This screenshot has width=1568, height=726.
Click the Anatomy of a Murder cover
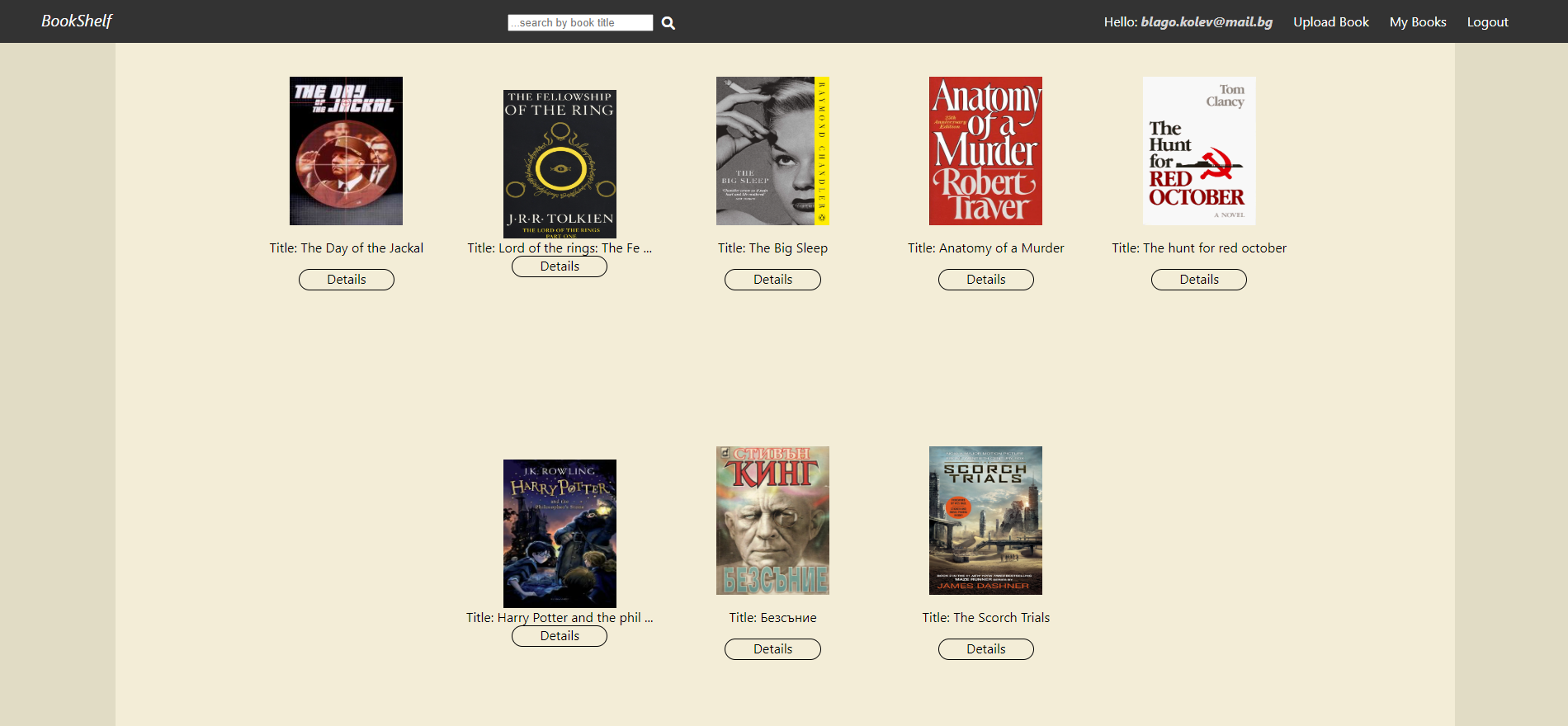tap(985, 151)
